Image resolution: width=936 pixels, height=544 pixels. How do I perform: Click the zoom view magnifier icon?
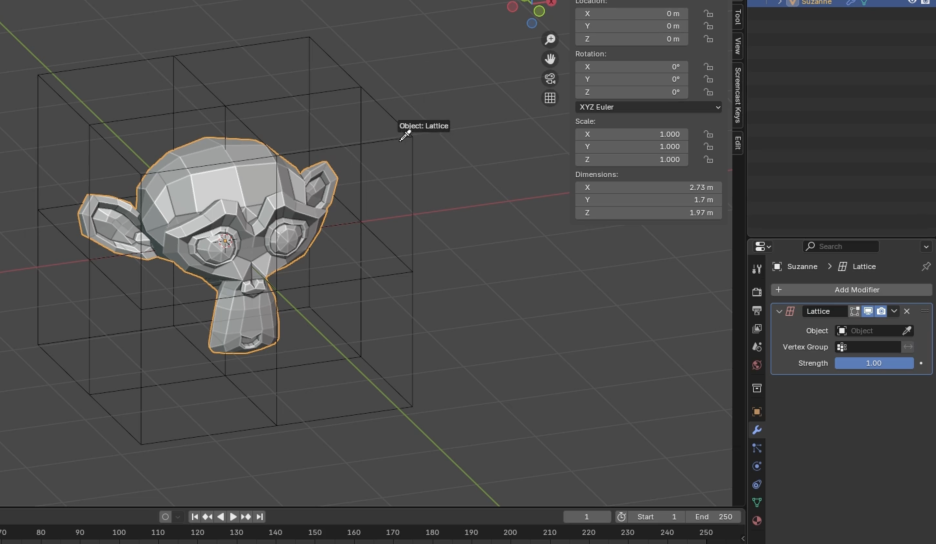(x=550, y=39)
